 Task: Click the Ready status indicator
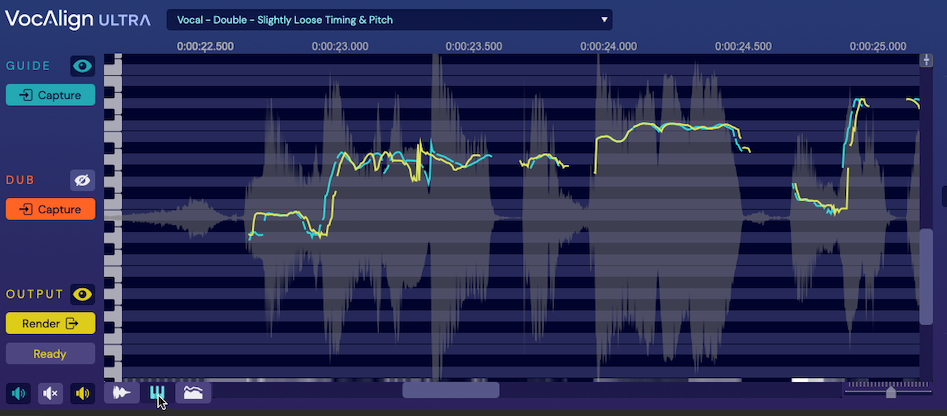[x=50, y=353]
